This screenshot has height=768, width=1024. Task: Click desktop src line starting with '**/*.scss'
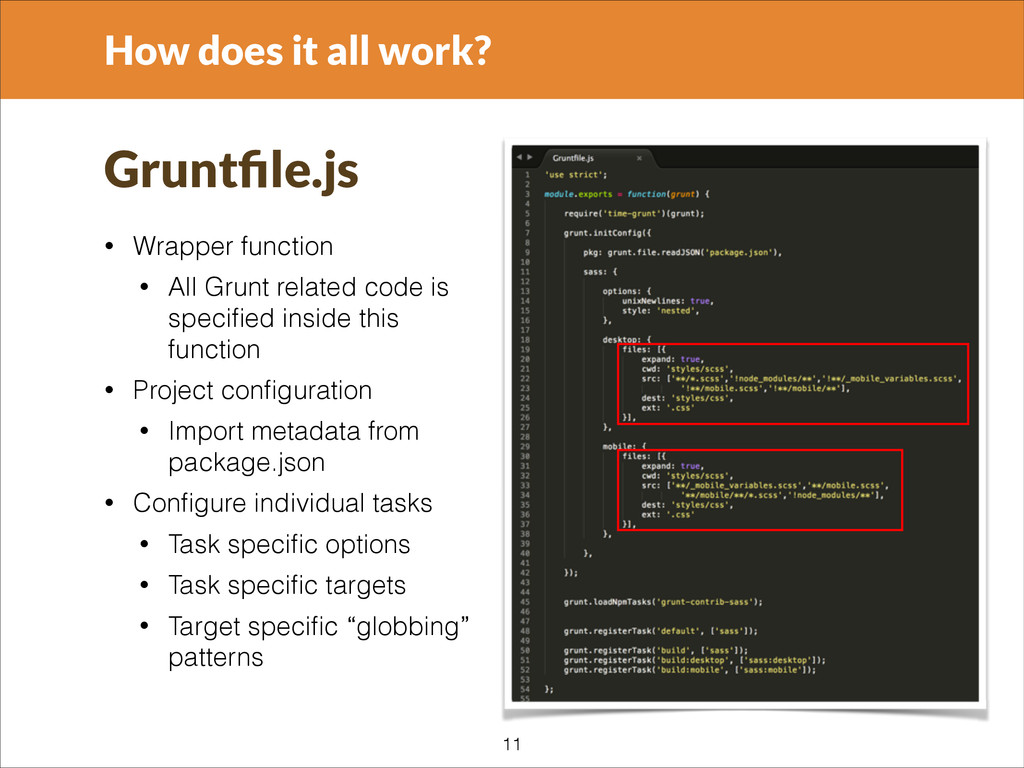(x=801, y=379)
